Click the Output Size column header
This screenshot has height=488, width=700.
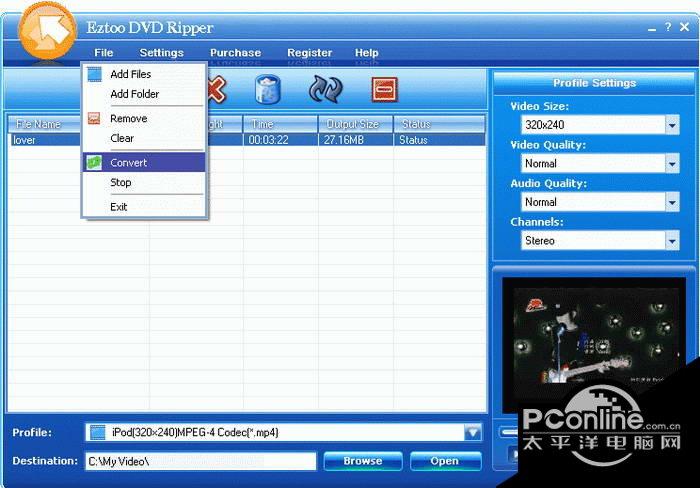pos(356,124)
